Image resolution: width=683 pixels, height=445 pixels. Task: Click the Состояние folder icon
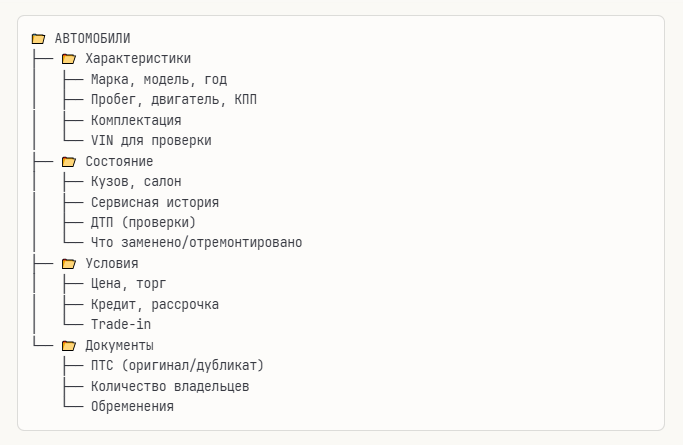tap(69, 161)
